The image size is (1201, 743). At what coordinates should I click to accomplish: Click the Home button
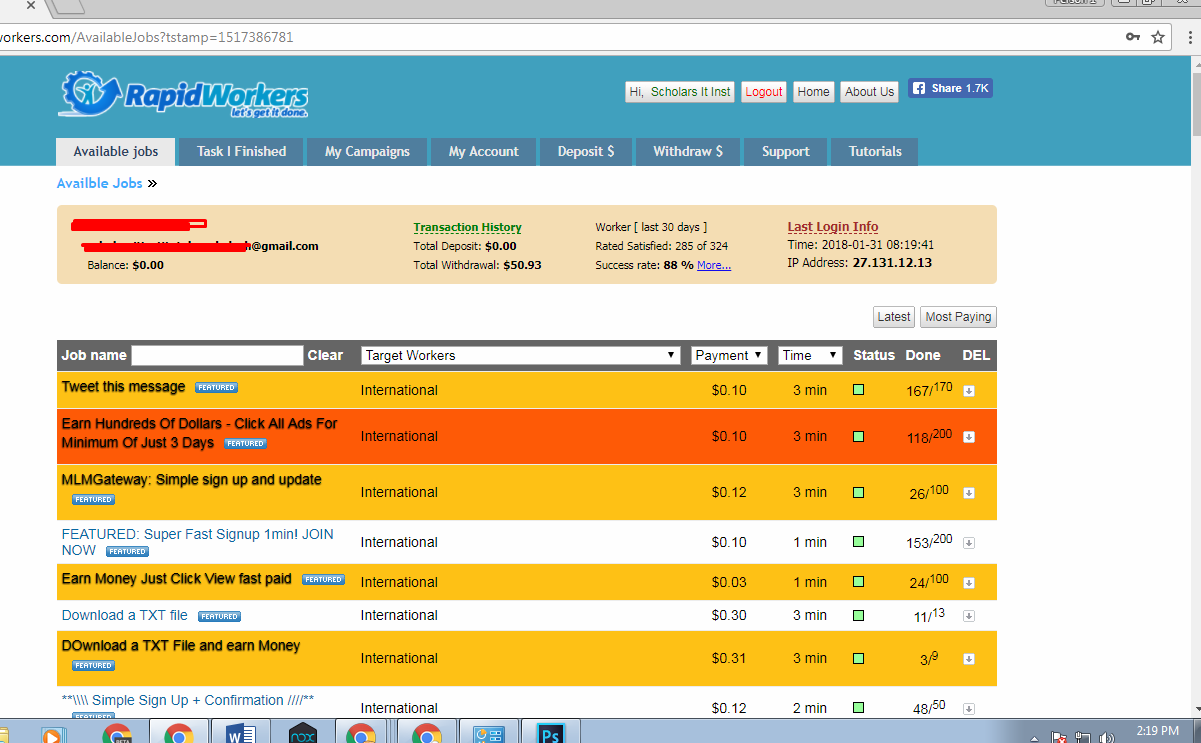[813, 92]
